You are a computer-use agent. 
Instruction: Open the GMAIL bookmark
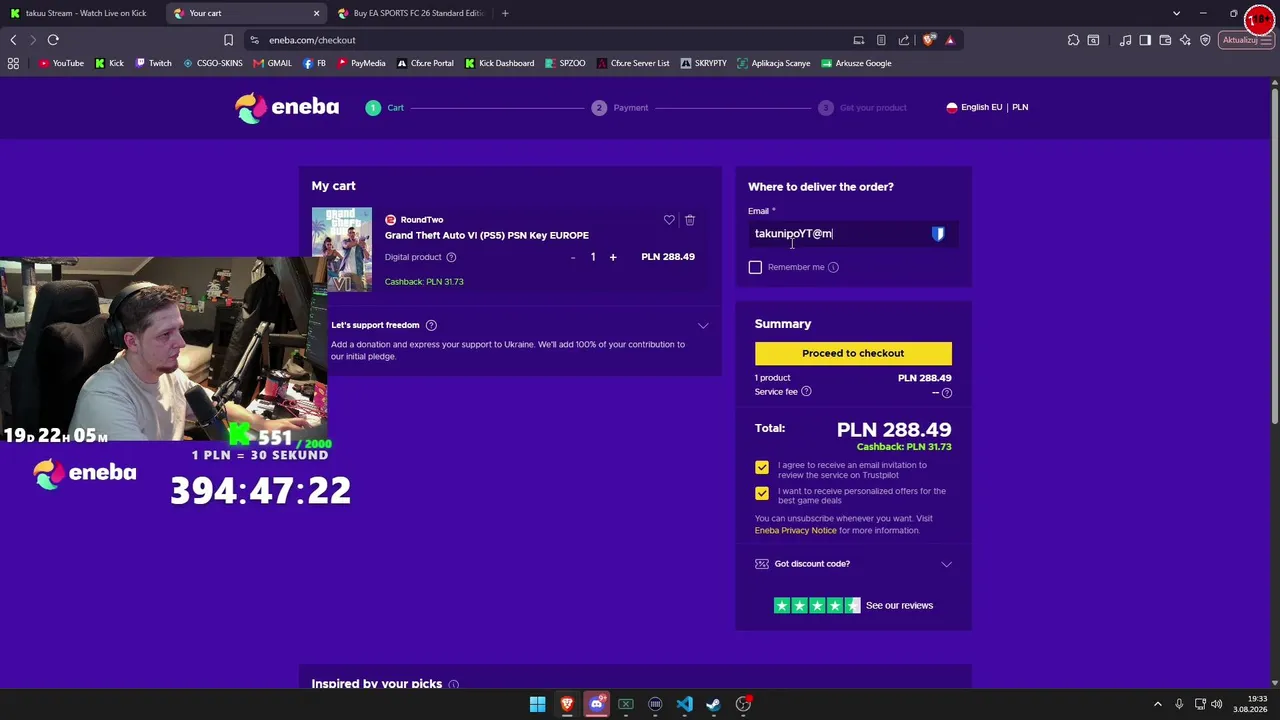coord(273,63)
